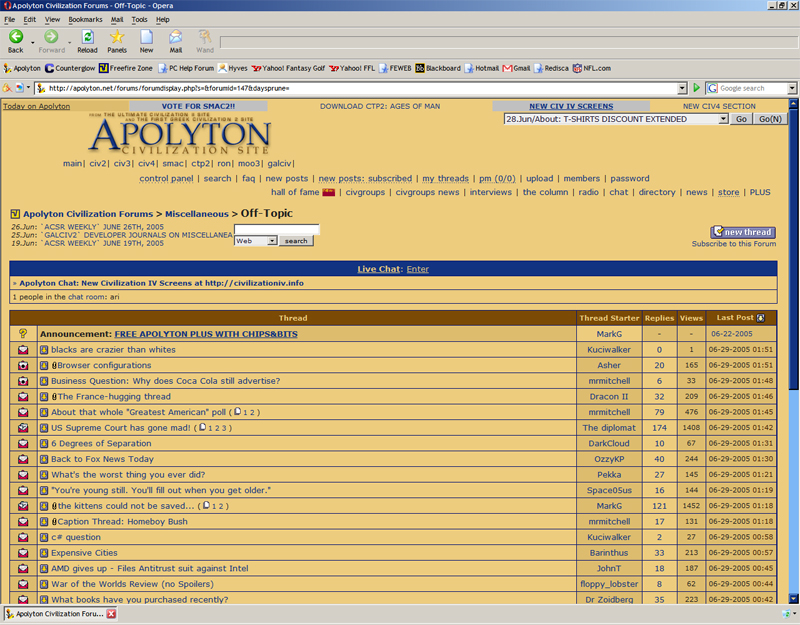
Task: Open the NEW CIV IV SCREENS link
Action: coord(571,106)
